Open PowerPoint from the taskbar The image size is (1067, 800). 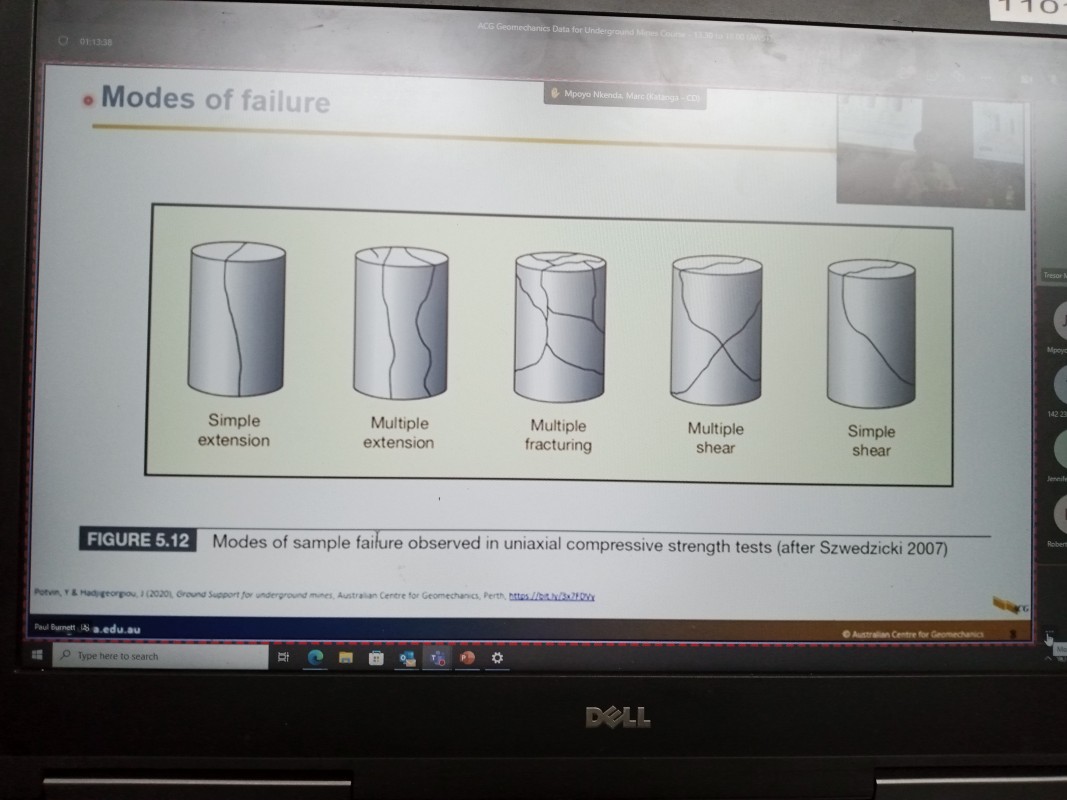[467, 657]
